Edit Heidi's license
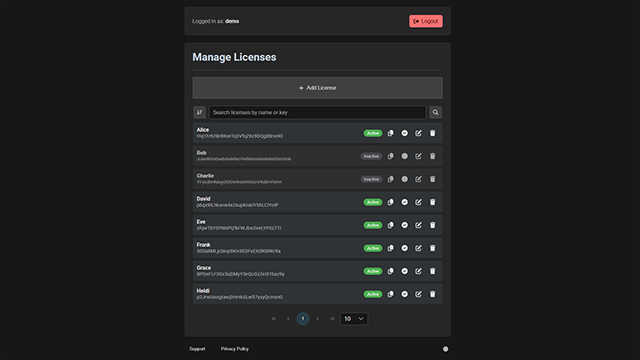 [x=418, y=294]
